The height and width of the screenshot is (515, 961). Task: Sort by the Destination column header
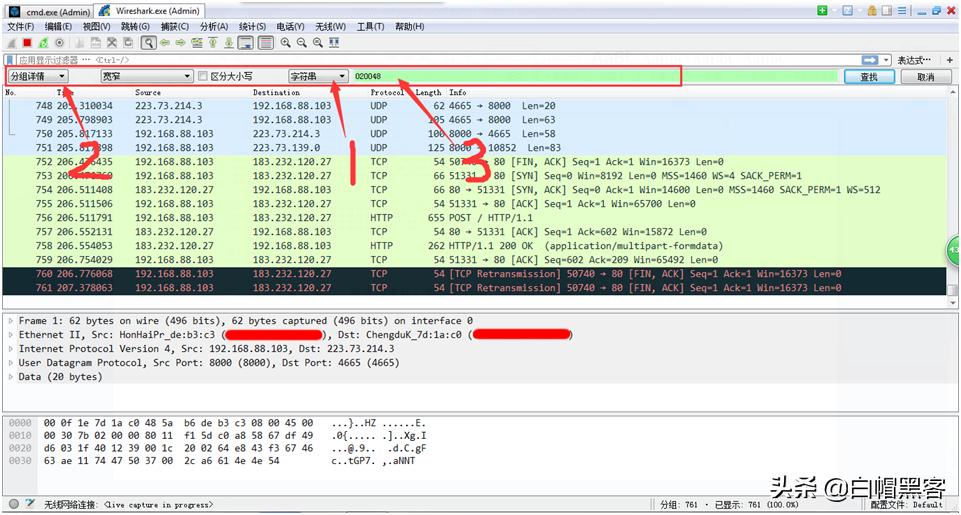click(x=276, y=93)
